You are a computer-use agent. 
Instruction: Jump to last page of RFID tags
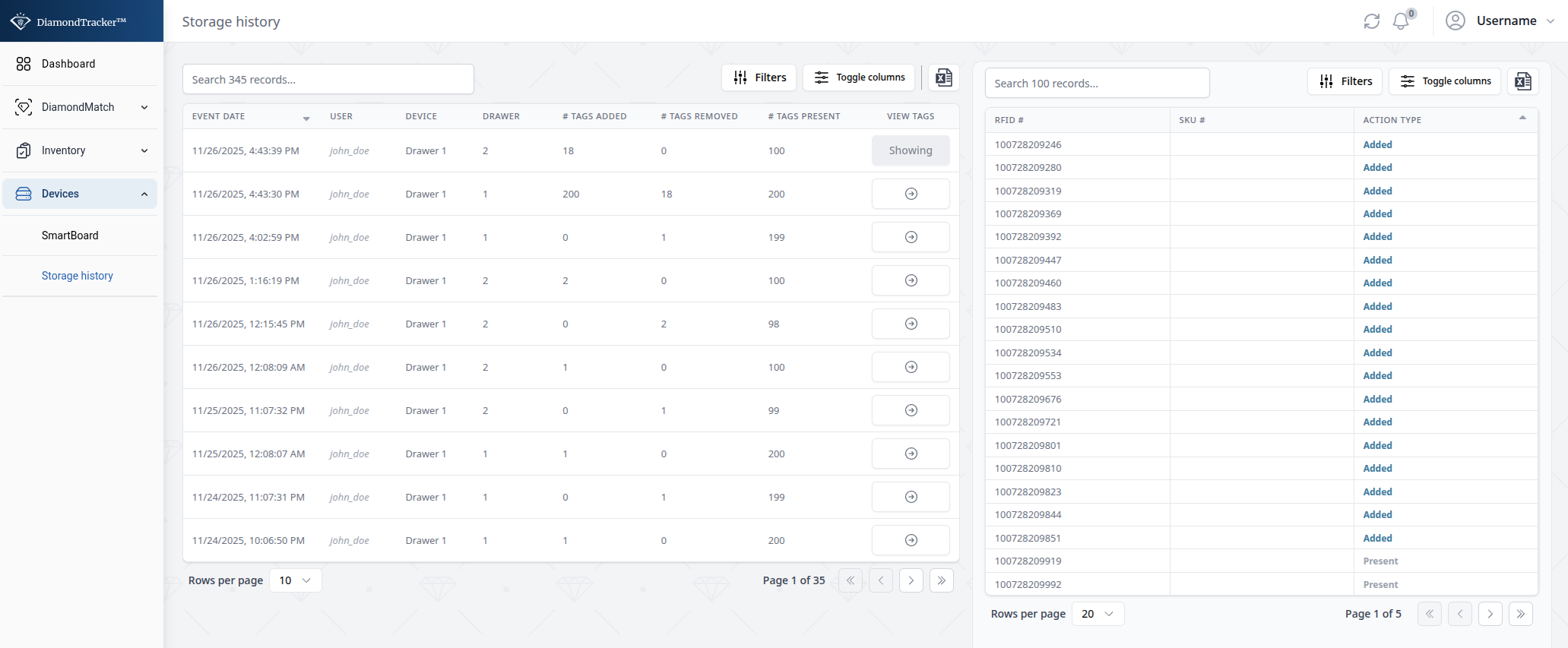[1520, 614]
